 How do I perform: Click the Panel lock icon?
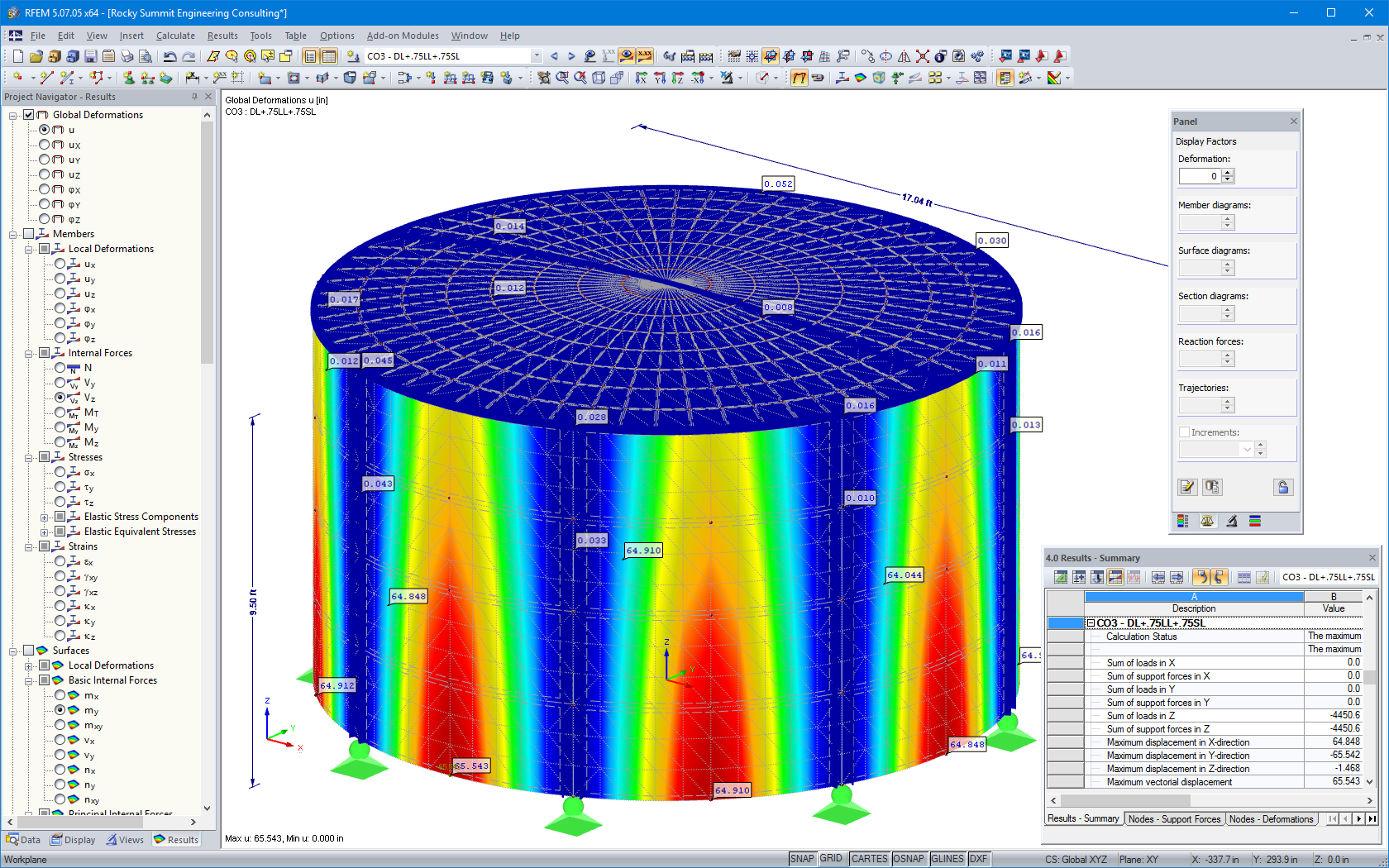coord(1283,487)
